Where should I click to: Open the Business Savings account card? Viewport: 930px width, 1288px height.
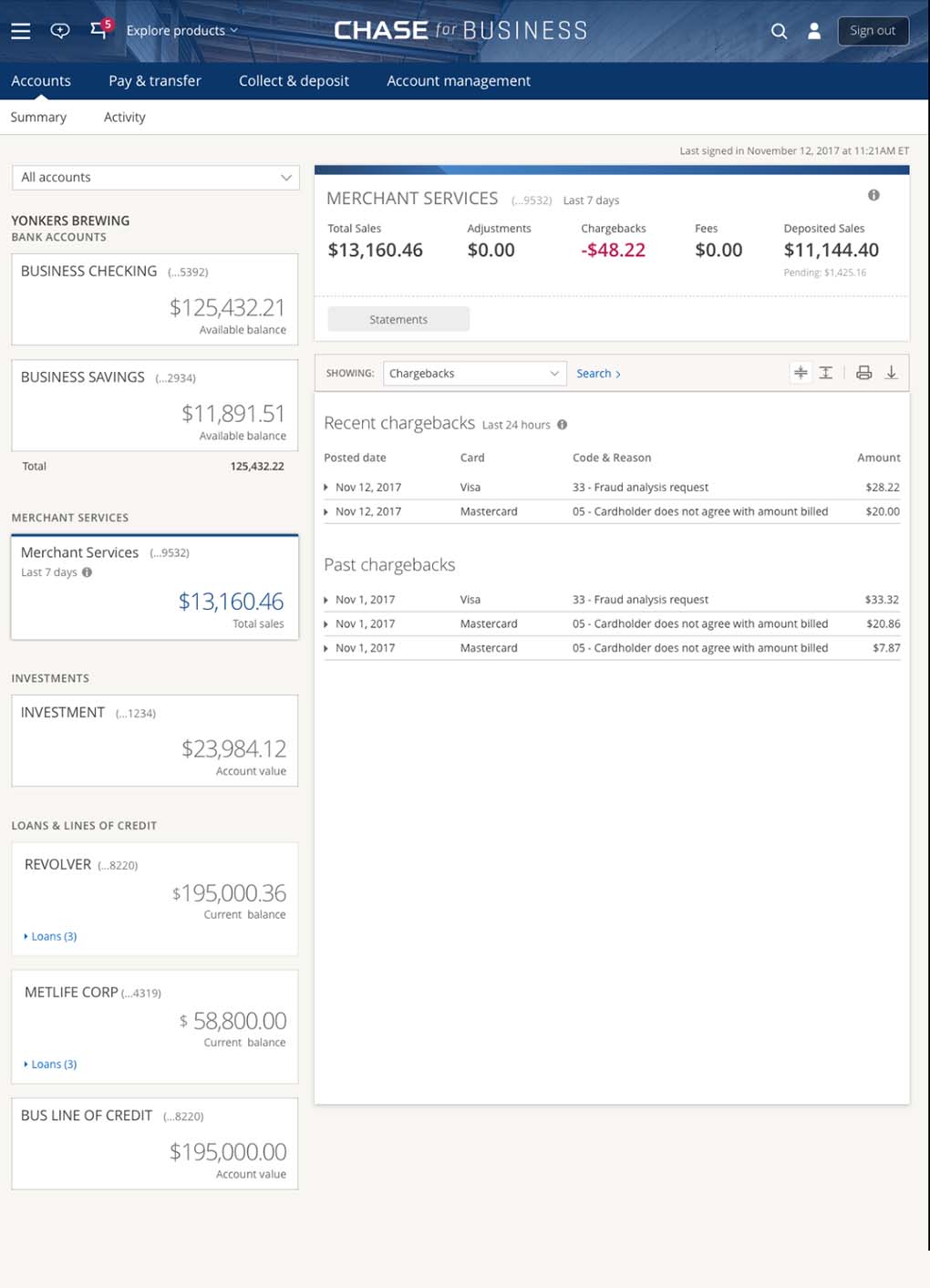pyautogui.click(x=155, y=405)
